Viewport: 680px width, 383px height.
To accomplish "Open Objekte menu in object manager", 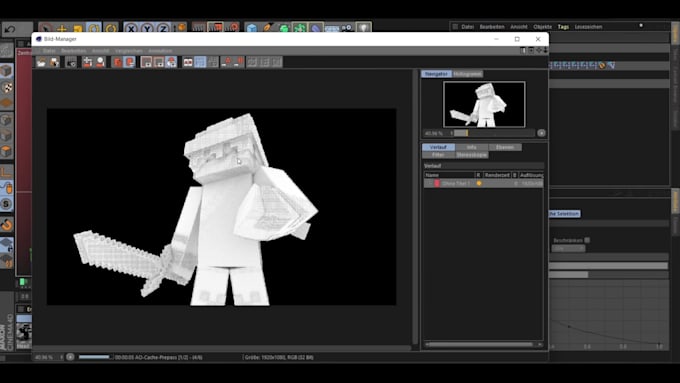I will point(543,27).
